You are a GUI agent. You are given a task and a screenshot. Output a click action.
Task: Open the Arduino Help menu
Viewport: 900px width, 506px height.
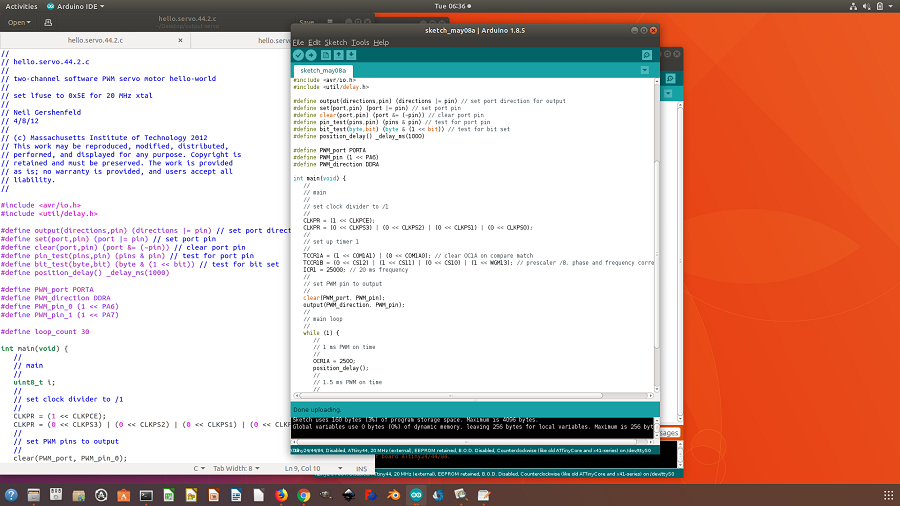pyautogui.click(x=381, y=42)
